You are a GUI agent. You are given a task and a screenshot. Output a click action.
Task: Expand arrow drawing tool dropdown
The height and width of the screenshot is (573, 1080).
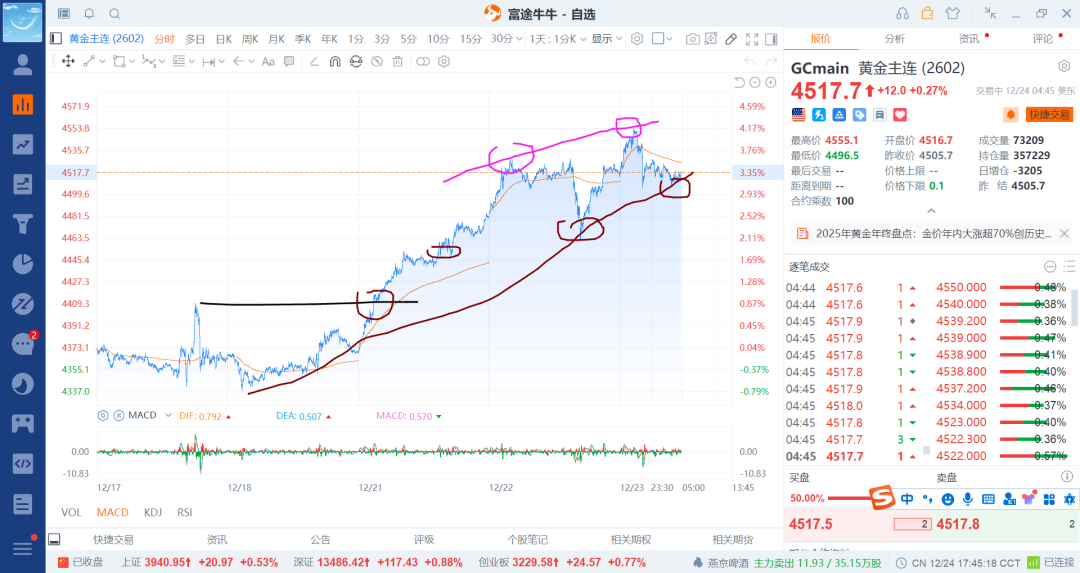(251, 62)
